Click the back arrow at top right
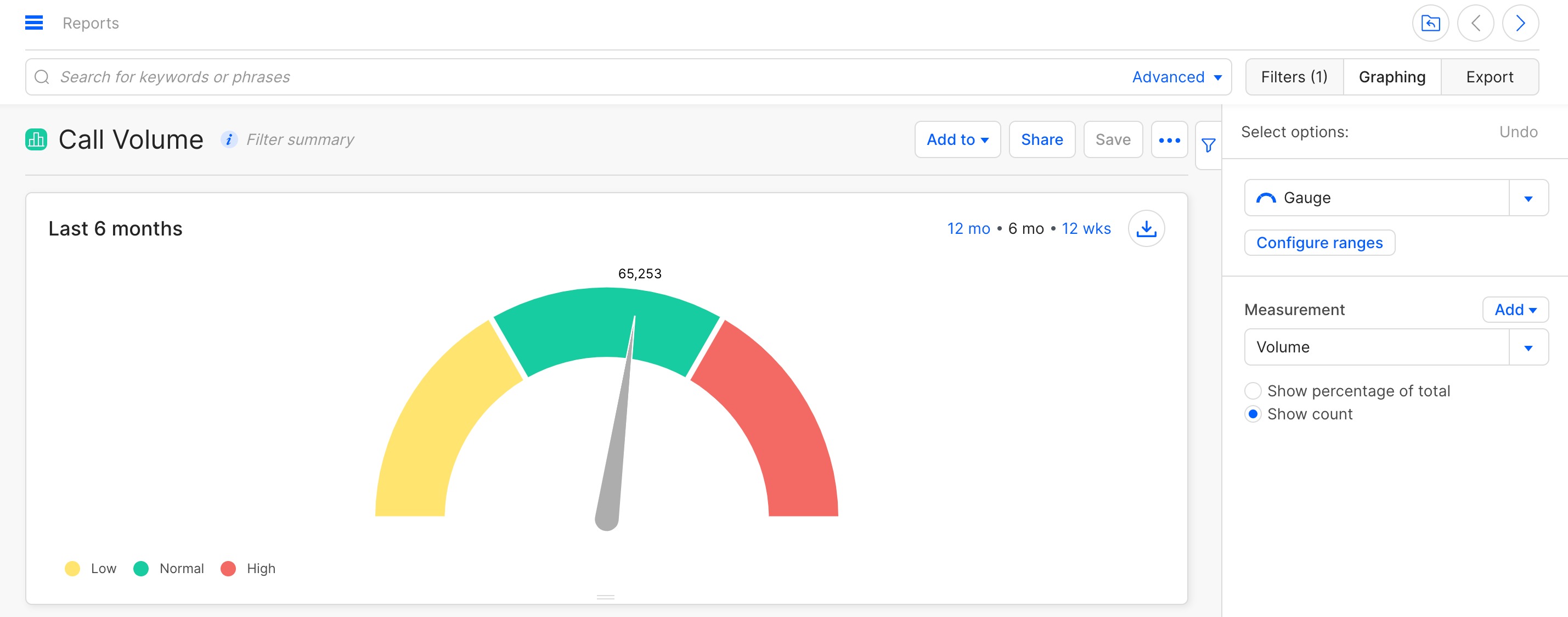The width and height of the screenshot is (1568, 617). coord(1475,23)
